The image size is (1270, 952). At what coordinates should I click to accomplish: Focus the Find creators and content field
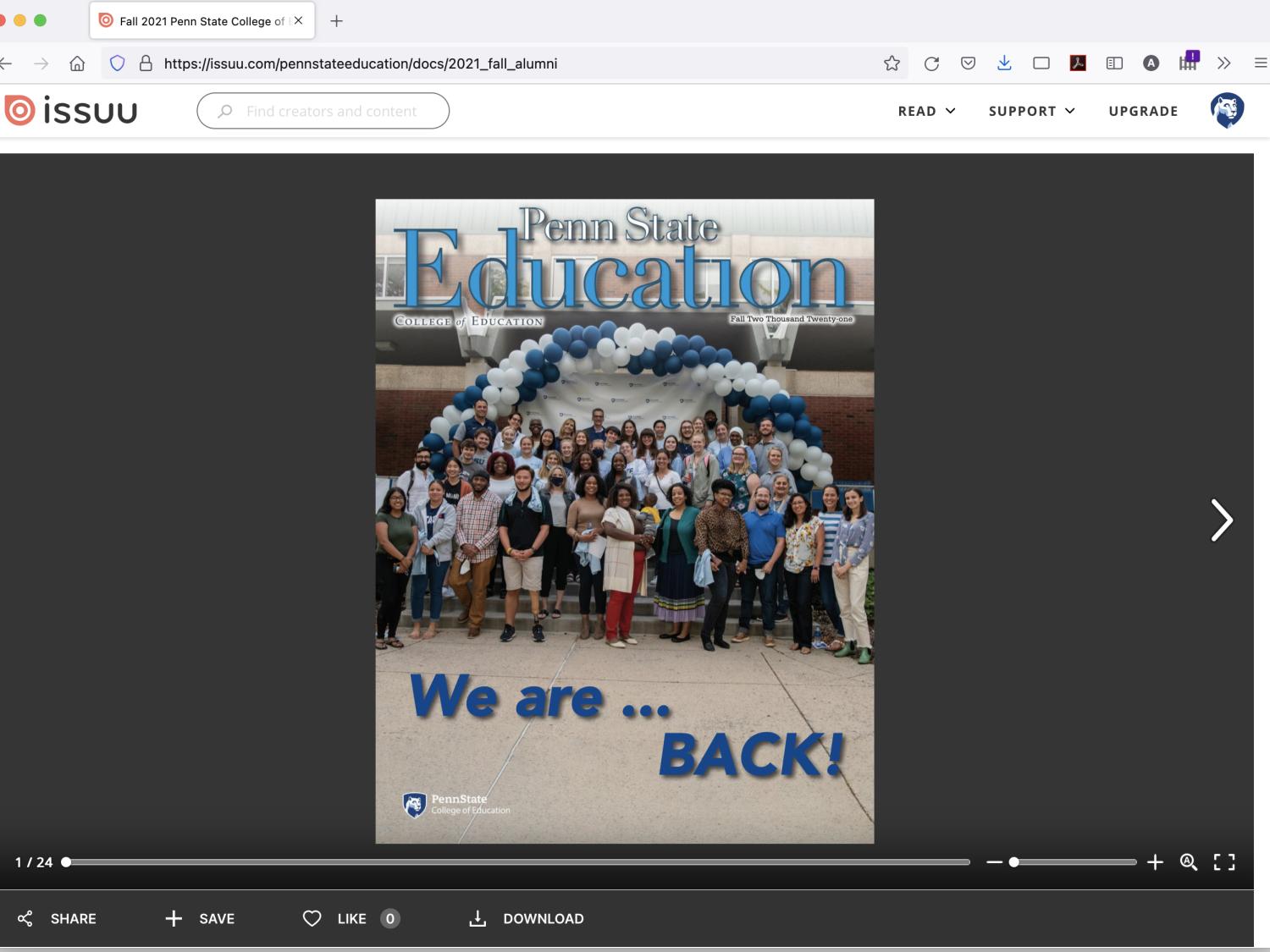pos(323,111)
